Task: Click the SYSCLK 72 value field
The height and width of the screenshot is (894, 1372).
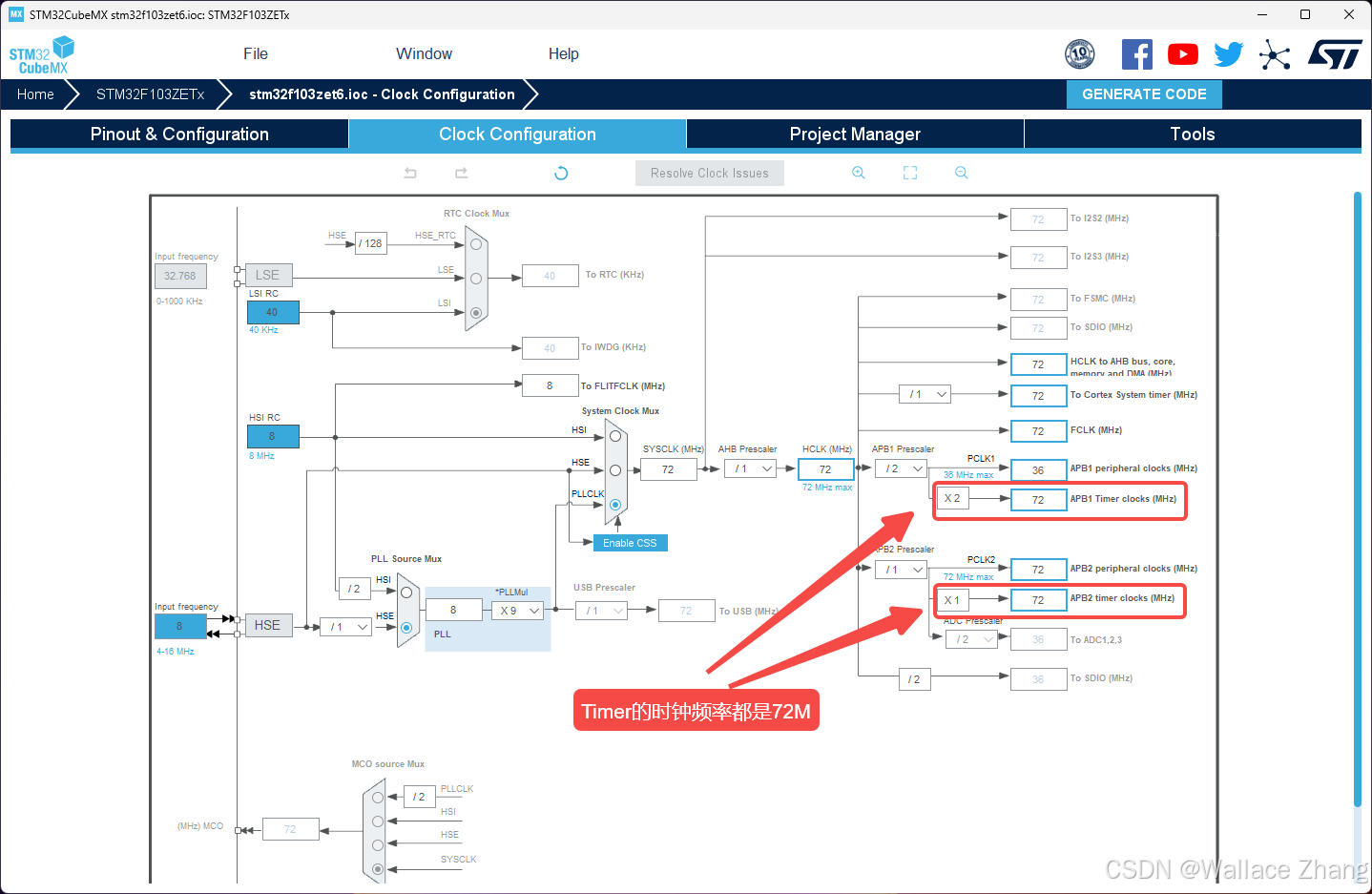Action: click(x=668, y=469)
